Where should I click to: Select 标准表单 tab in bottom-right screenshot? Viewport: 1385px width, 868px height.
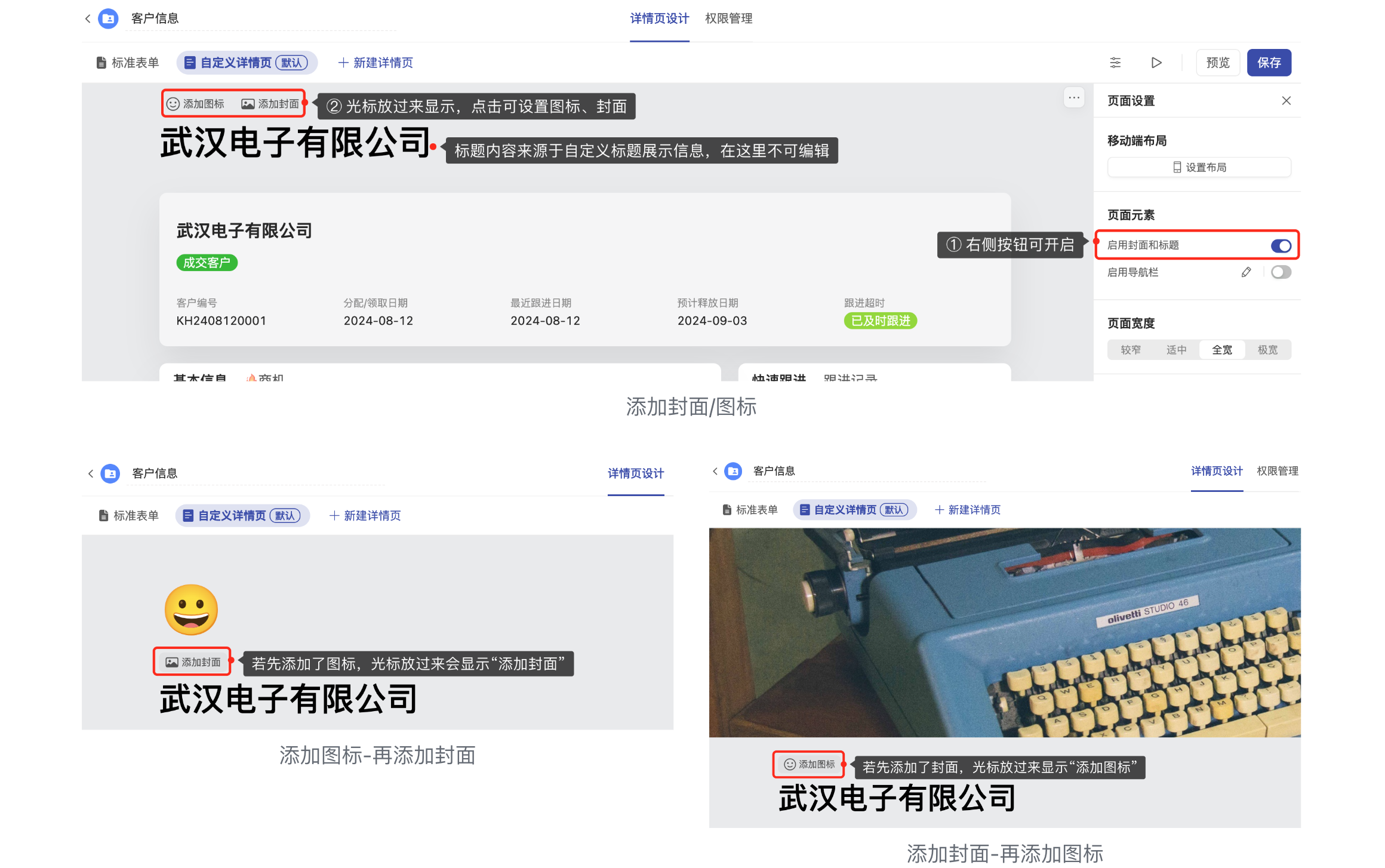click(750, 510)
